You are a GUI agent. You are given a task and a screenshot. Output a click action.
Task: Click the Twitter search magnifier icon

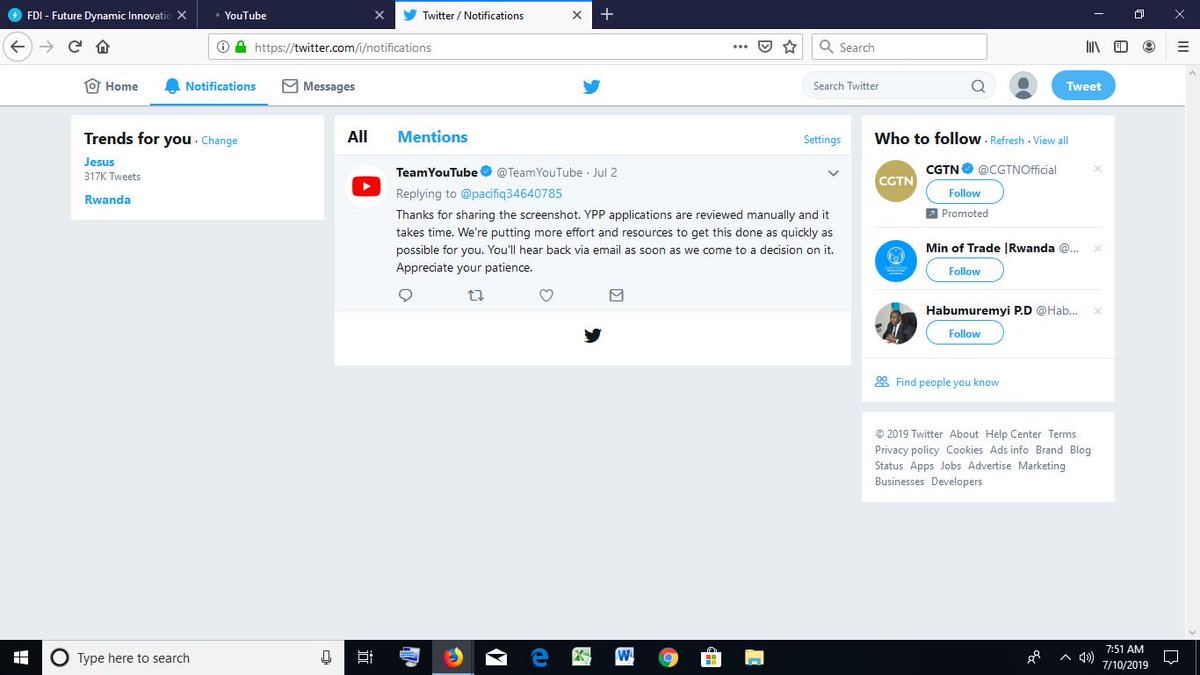click(x=978, y=86)
